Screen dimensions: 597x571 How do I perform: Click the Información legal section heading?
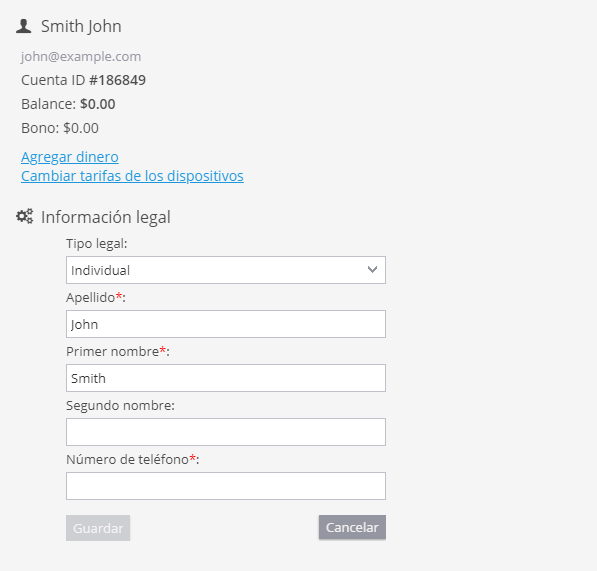(x=105, y=217)
